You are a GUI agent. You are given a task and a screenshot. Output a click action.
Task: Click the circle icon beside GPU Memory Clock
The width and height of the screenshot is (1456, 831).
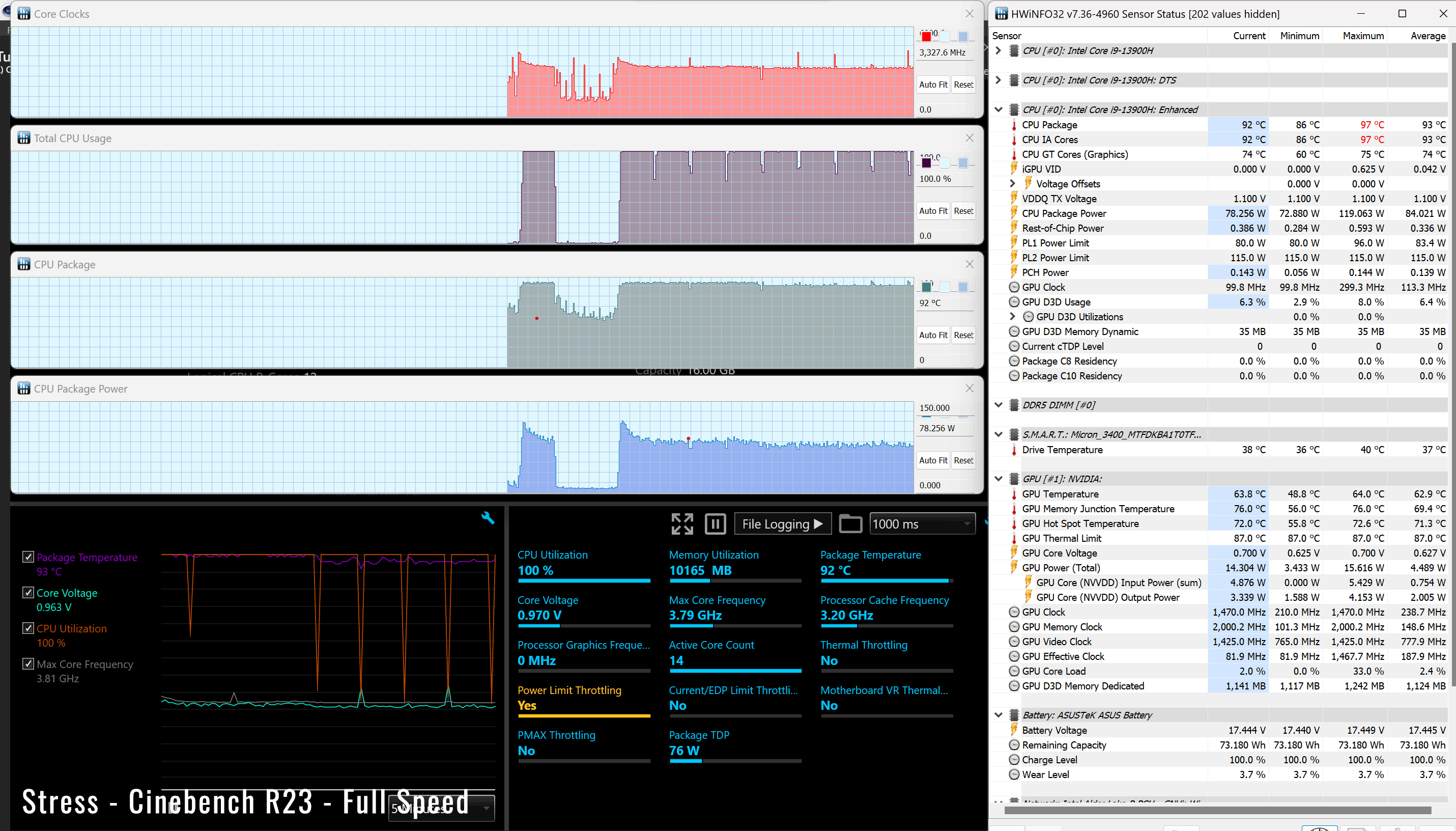click(1014, 627)
